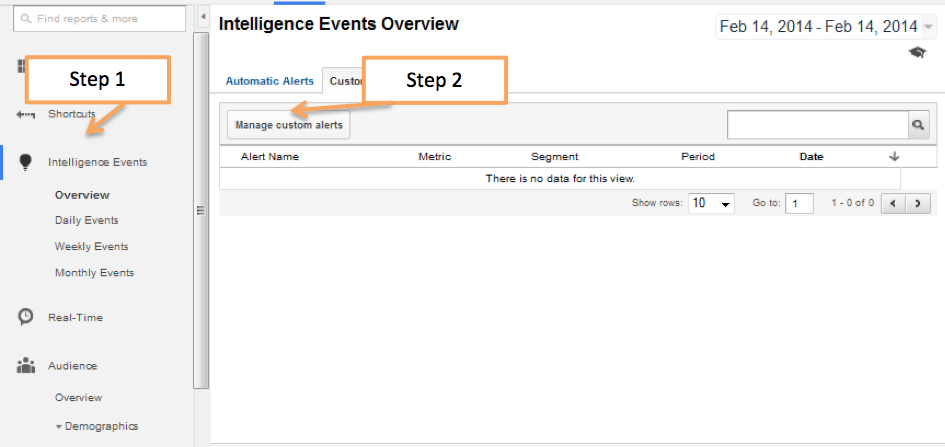The width and height of the screenshot is (945, 447).
Task: Click Manage custom alerts button
Action: pos(289,125)
